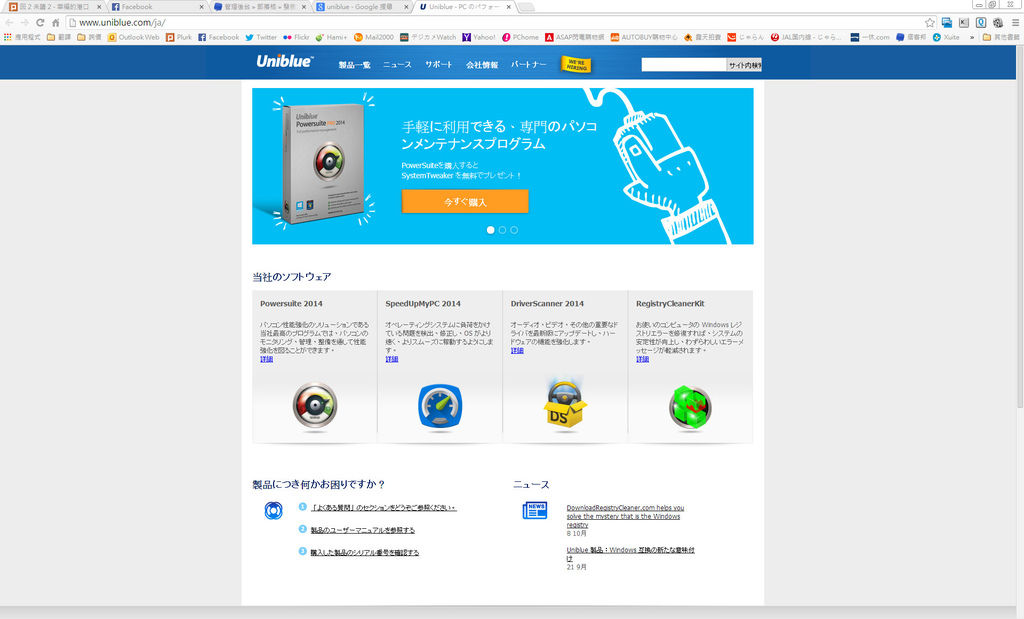Open the サポート menu item
Viewport: 1024px width, 619px height.
pos(438,65)
